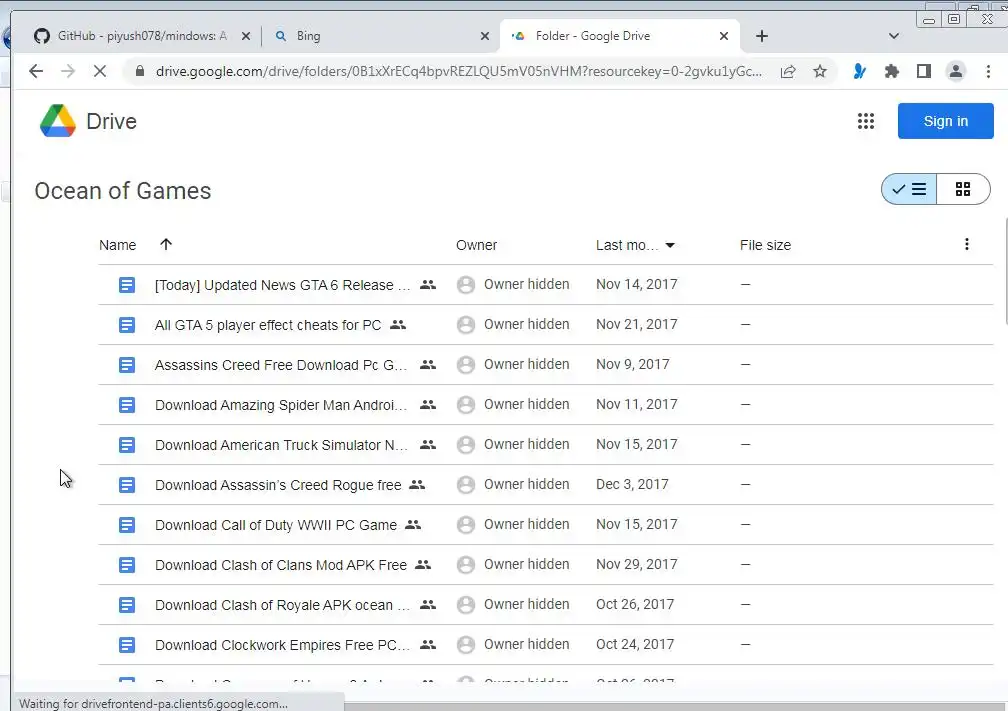Open the file list more options menu
The width and height of the screenshot is (1008, 711).
(966, 244)
